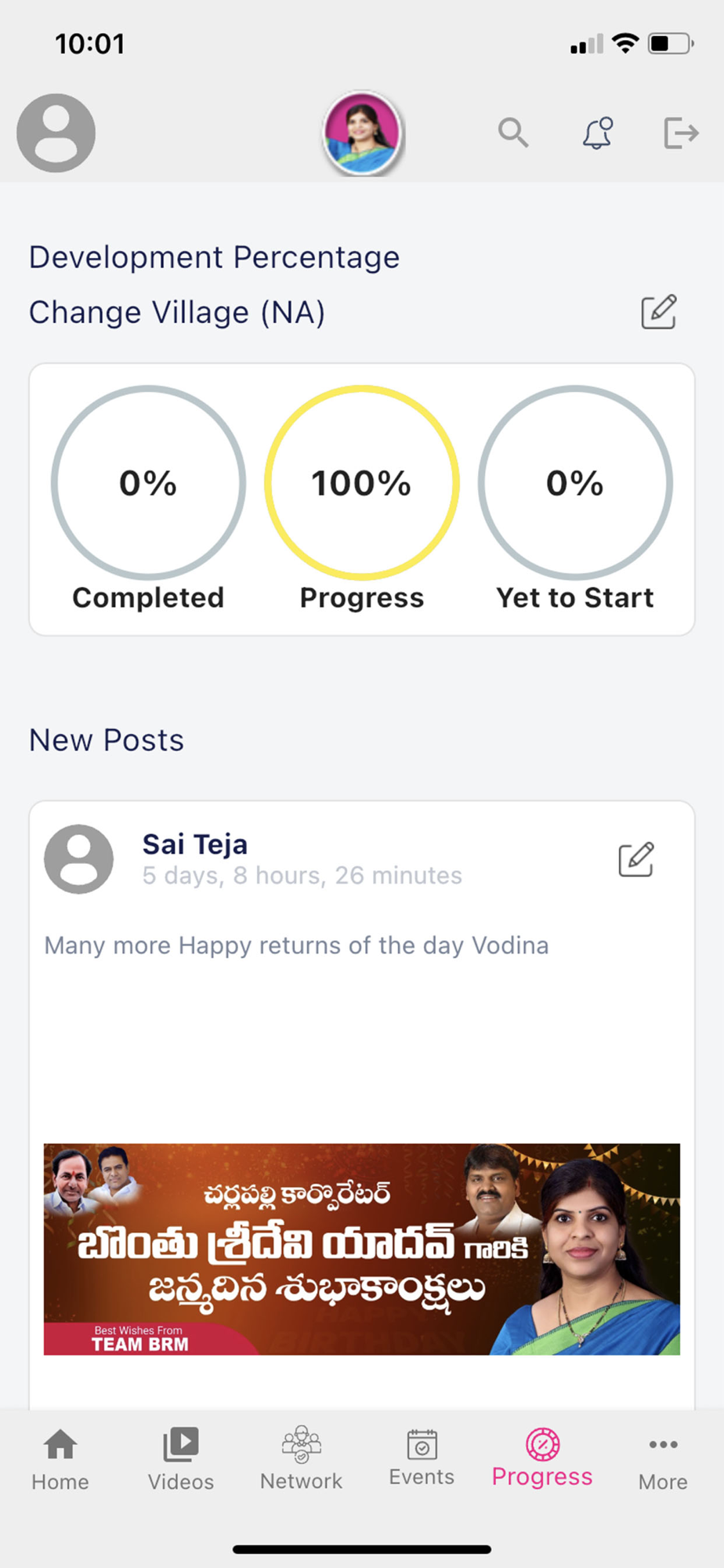Open the Sai Teja author name
This screenshot has width=724, height=1568.
coord(195,844)
